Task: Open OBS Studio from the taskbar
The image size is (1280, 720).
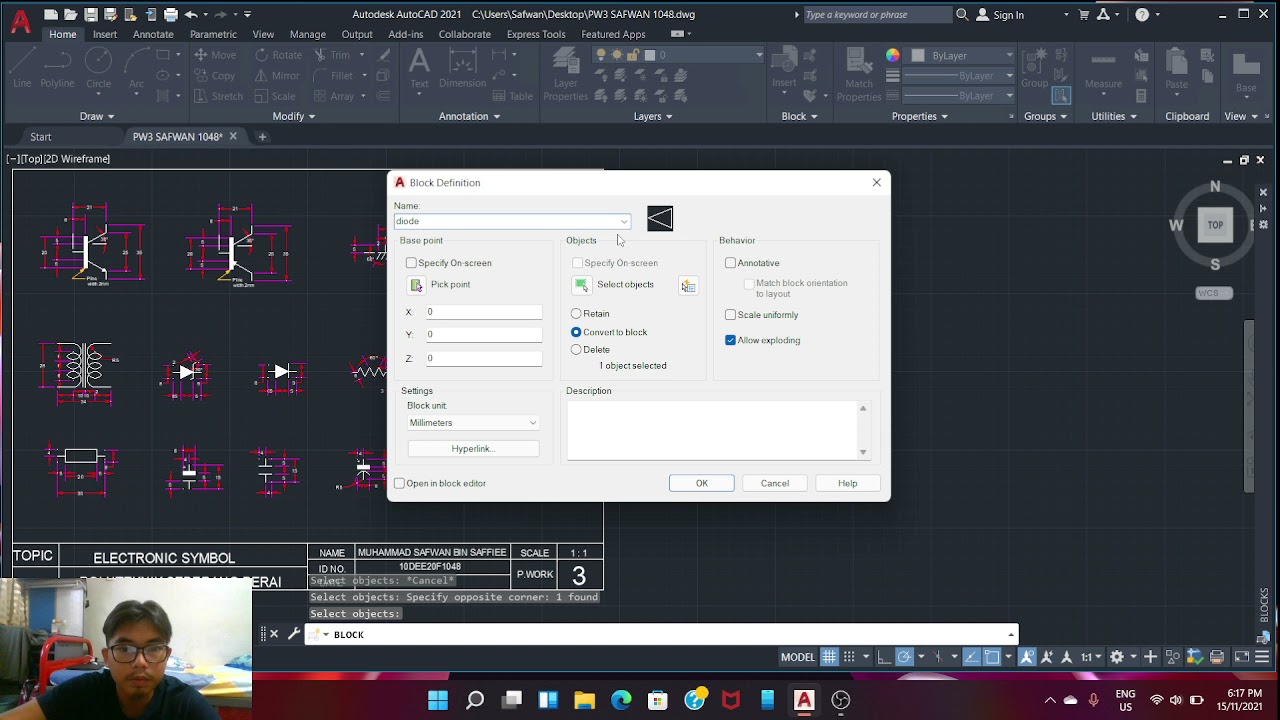Action: pyautogui.click(x=841, y=700)
